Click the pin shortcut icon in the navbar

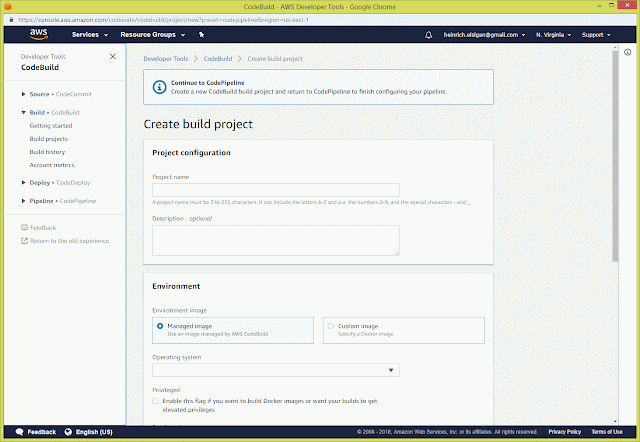[x=201, y=35]
